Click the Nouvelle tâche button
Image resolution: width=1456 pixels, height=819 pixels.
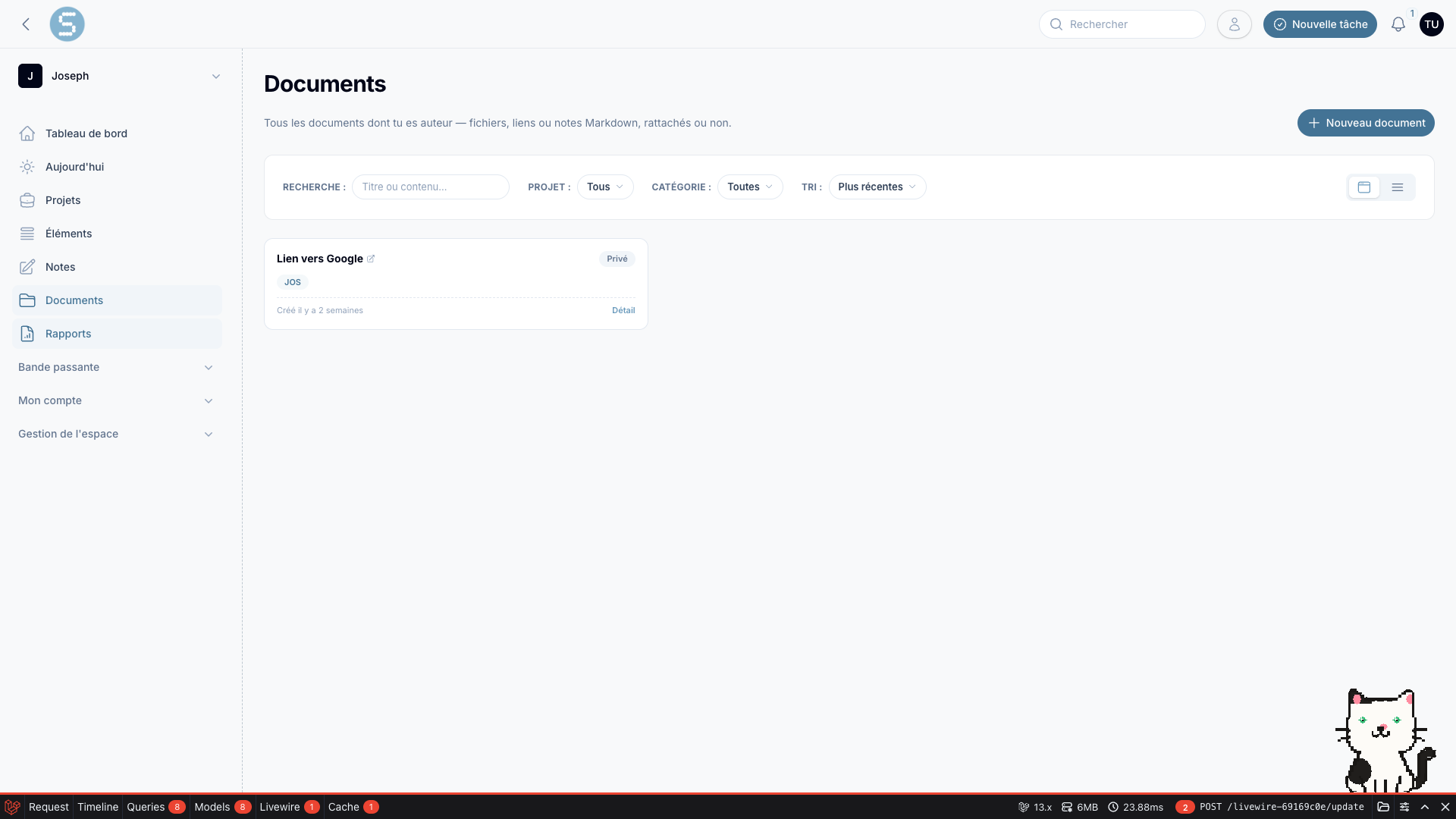1319,24
